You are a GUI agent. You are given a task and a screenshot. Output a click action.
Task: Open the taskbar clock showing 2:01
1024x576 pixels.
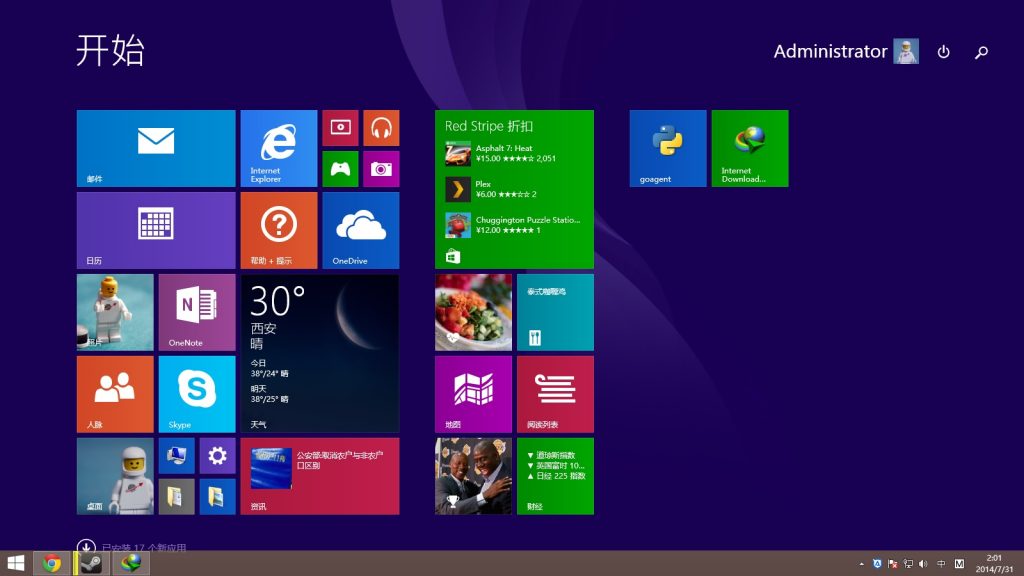pos(994,564)
